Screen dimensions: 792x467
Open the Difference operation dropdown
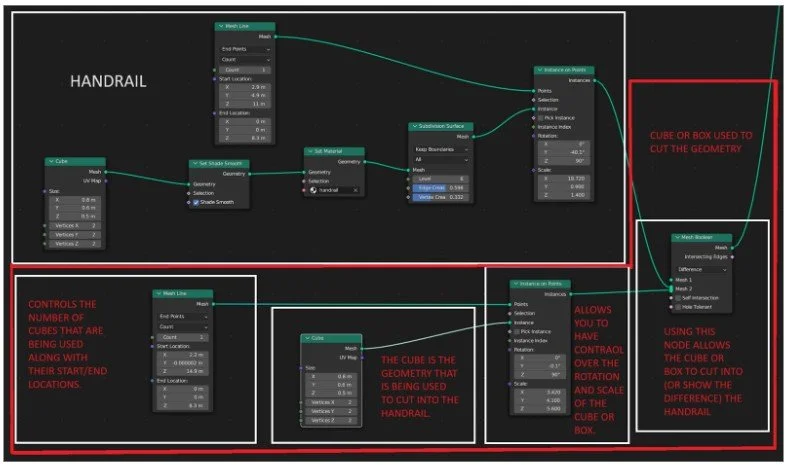[702, 270]
